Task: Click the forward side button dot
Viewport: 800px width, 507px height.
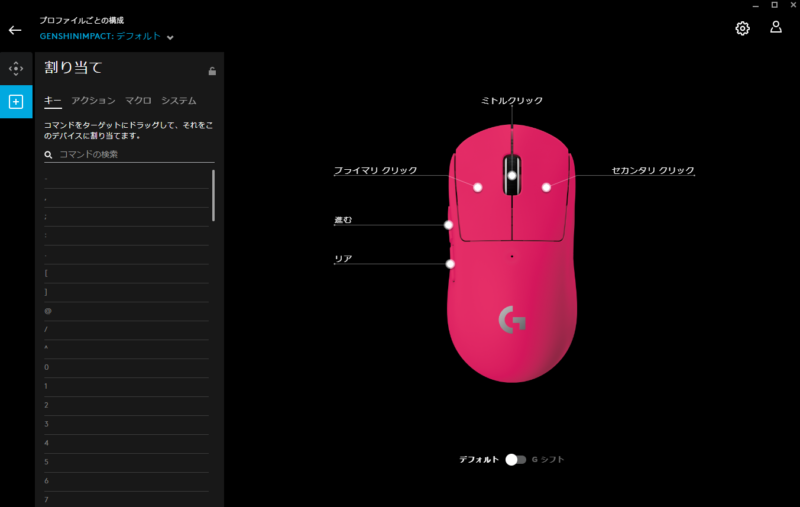Action: 448,225
